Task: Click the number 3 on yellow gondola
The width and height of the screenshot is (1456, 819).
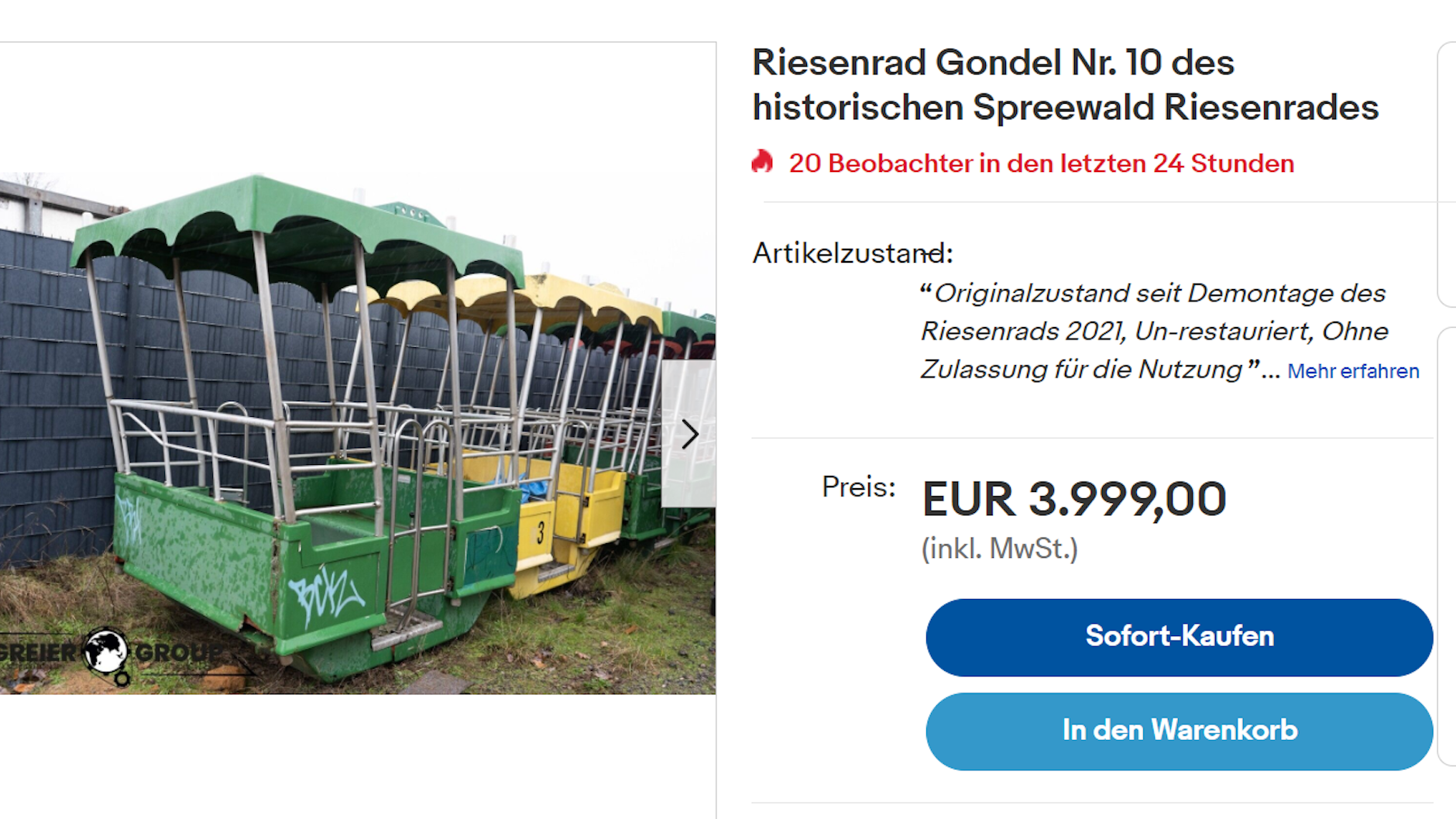Action: (x=540, y=532)
